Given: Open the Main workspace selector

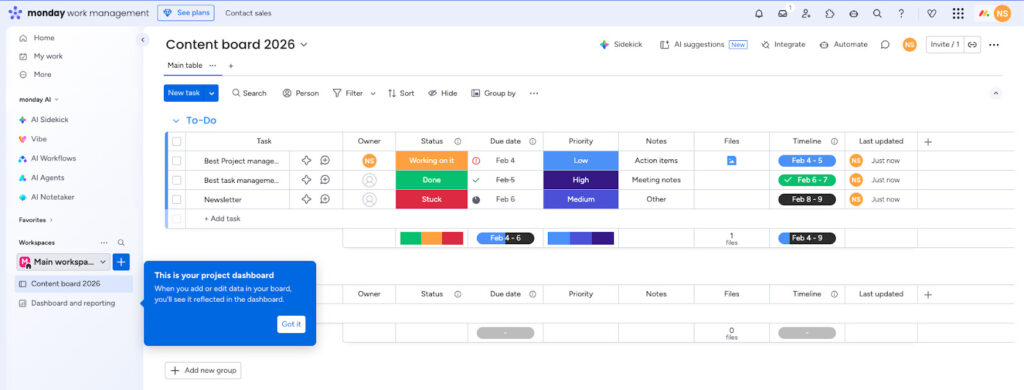Looking at the screenshot, I should click(x=63, y=262).
